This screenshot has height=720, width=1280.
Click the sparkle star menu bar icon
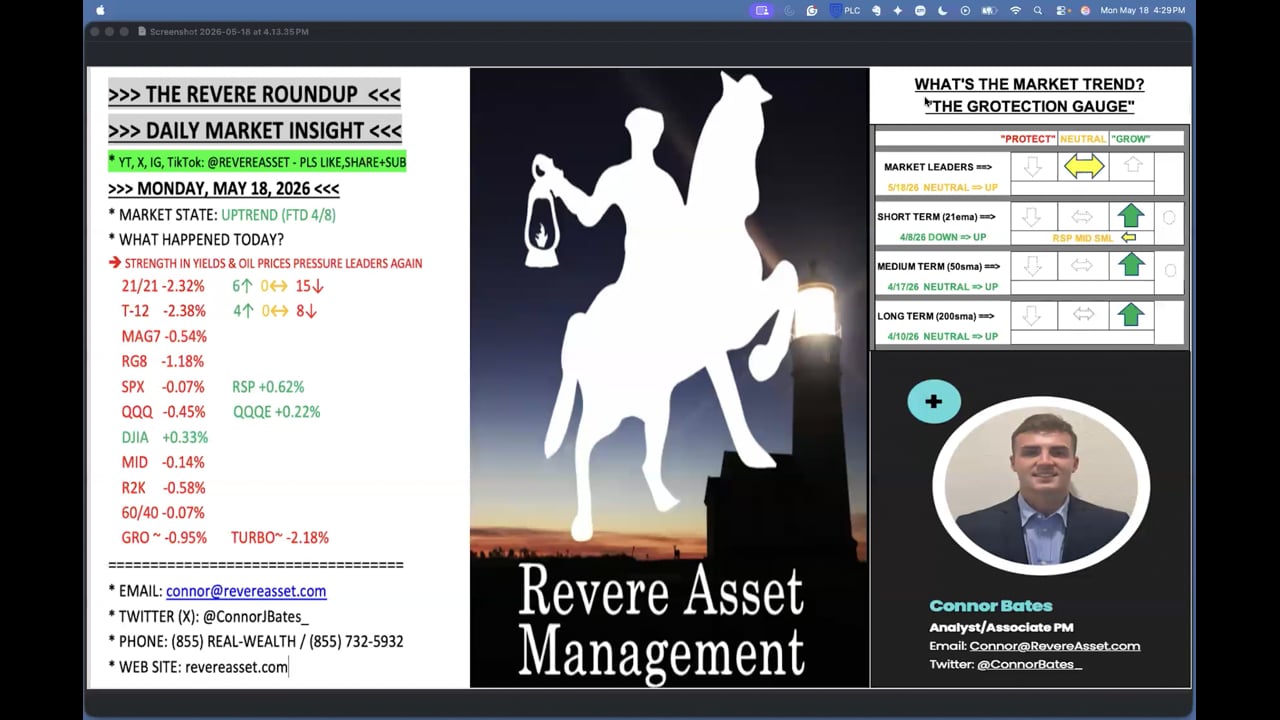[x=898, y=10]
